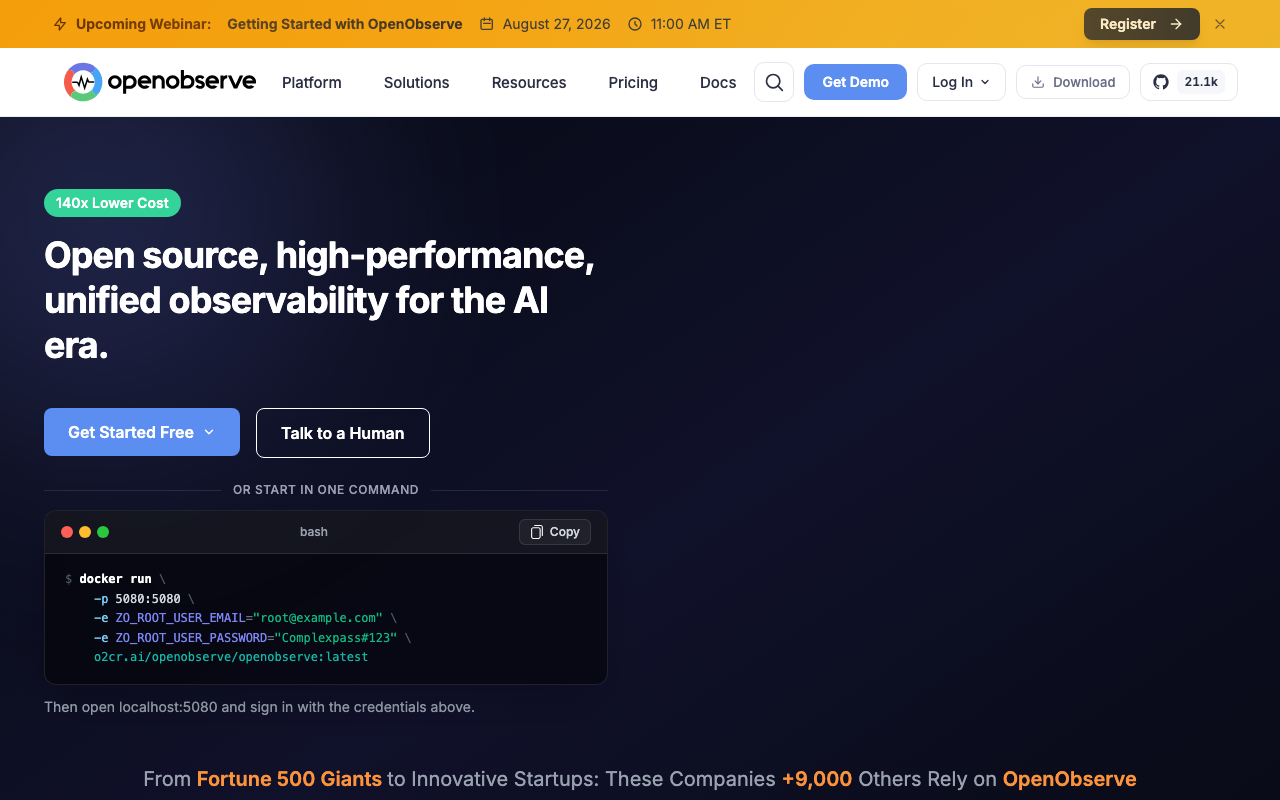The height and width of the screenshot is (800, 1280).
Task: Click the ZO_ROOT_USER_EMAIL line
Action: point(245,618)
